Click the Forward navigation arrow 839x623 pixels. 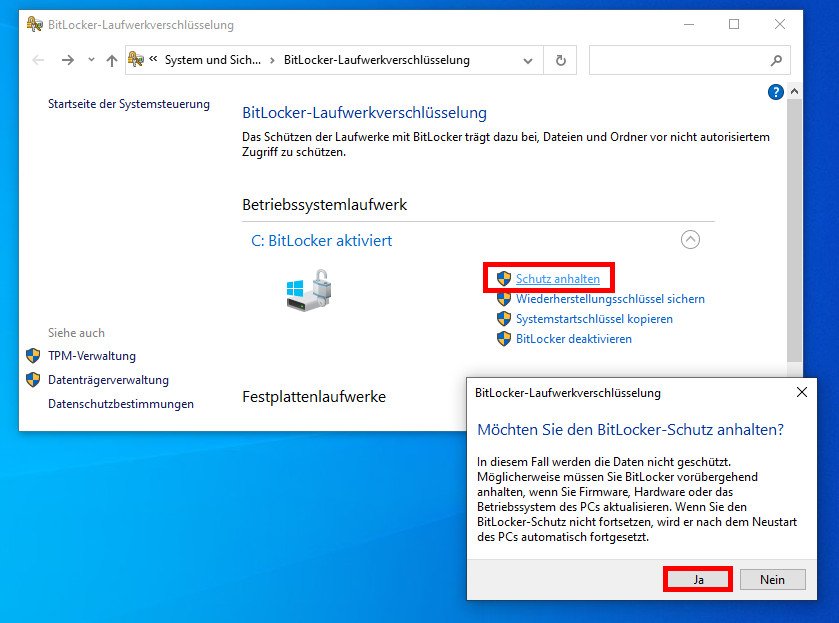67,60
